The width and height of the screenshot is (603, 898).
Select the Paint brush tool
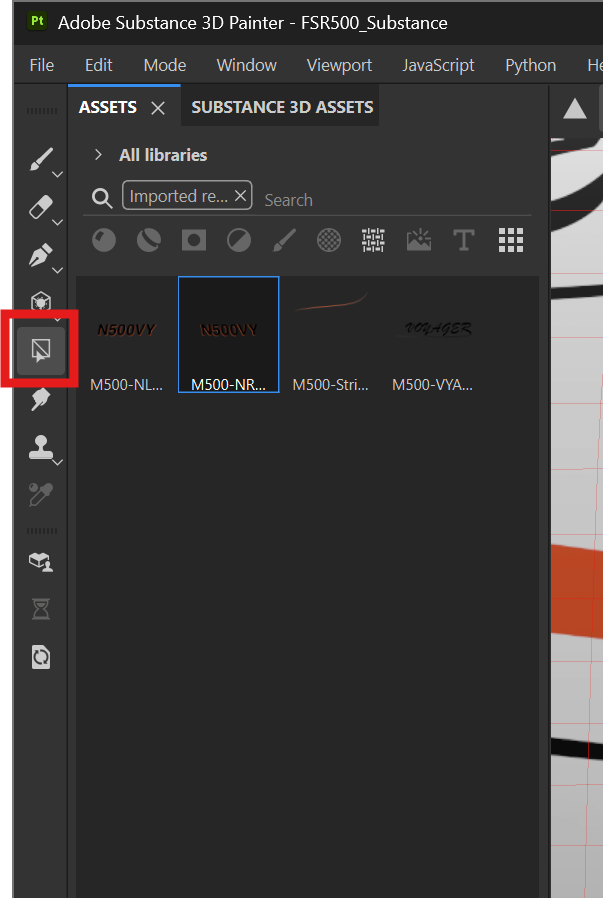[x=40, y=159]
